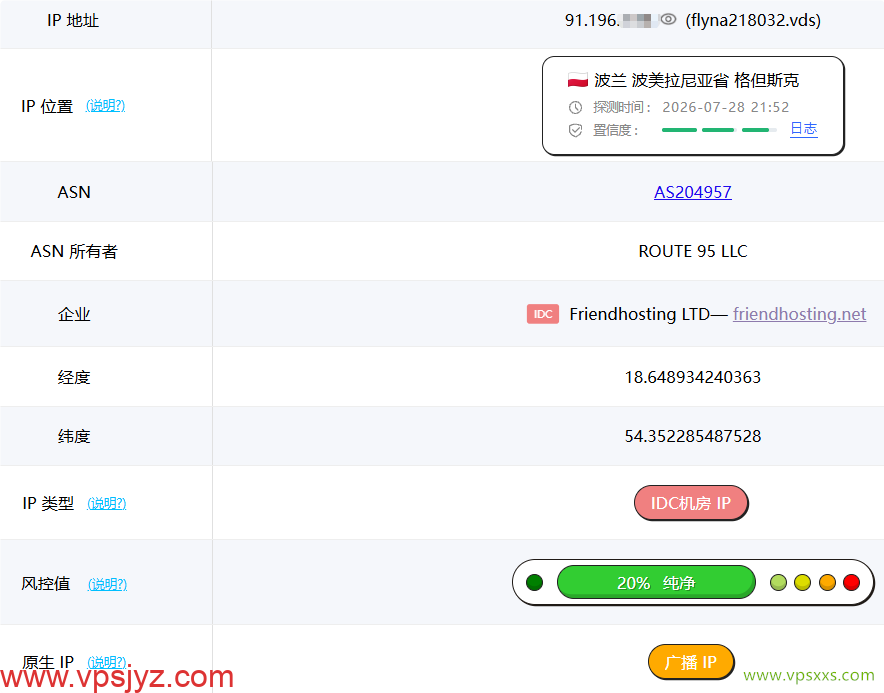Open 说明 help link for IP 类型
The height and width of the screenshot is (693, 884).
(x=107, y=503)
